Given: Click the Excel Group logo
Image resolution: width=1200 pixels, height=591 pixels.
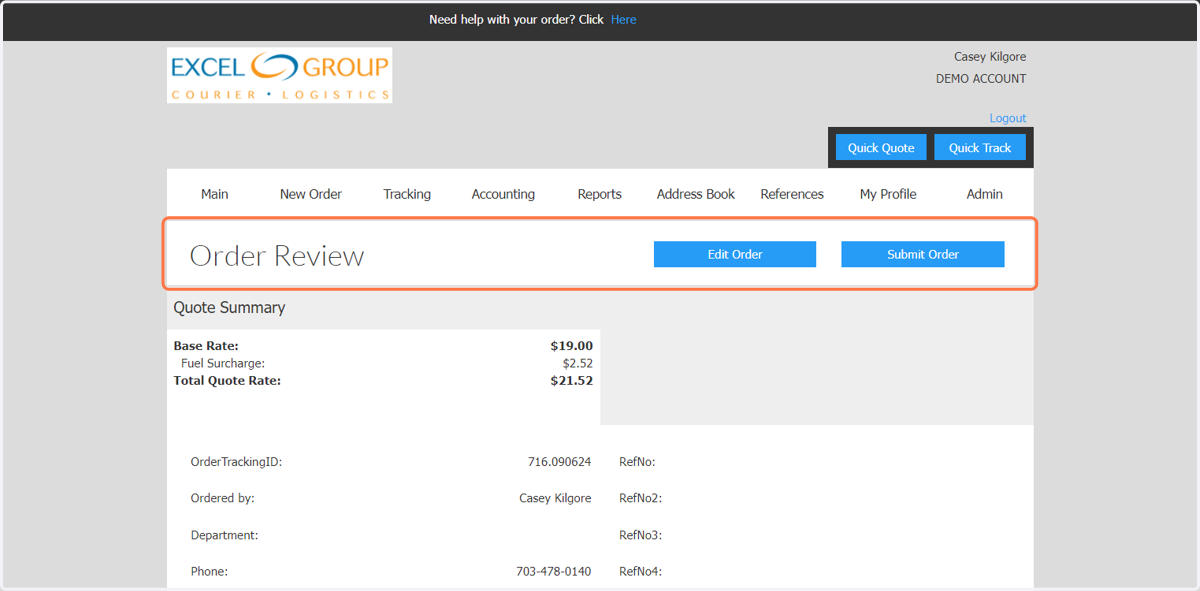Looking at the screenshot, I should (x=279, y=75).
